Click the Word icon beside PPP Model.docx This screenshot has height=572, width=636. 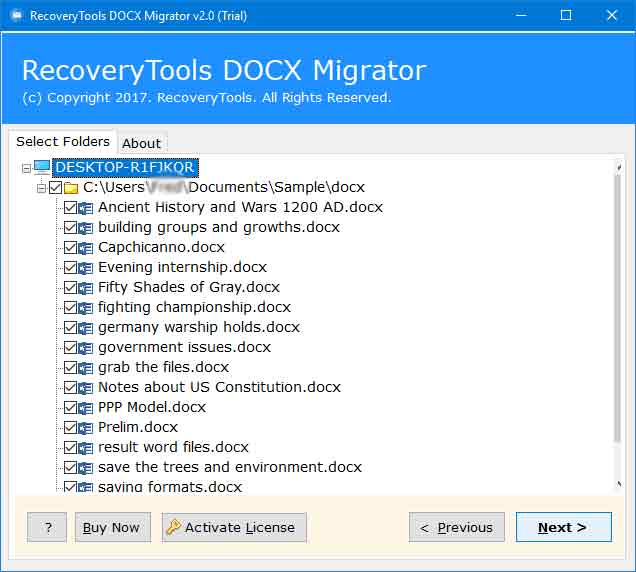[x=85, y=408]
